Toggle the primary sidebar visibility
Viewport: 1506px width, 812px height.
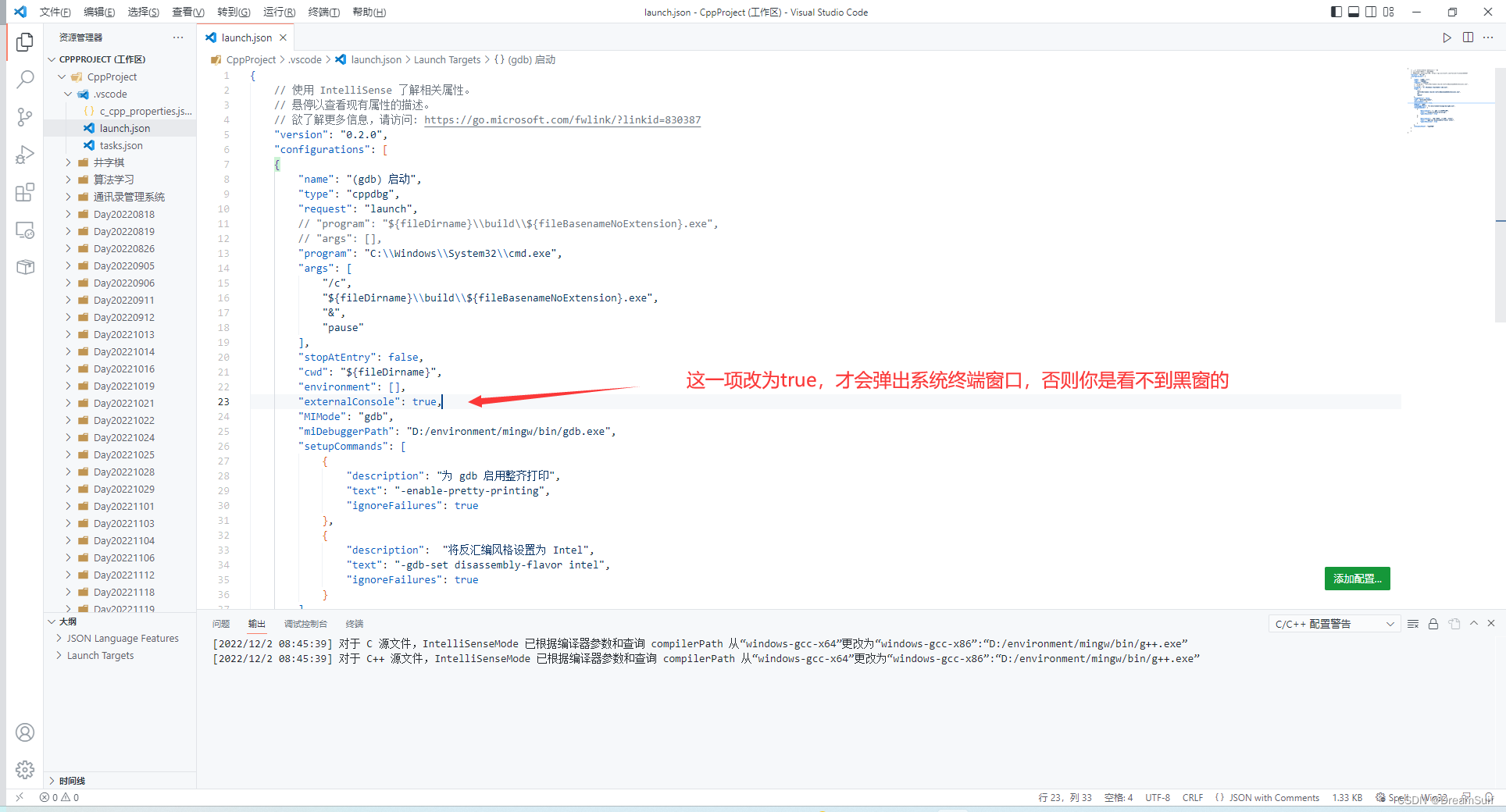[x=1336, y=12]
